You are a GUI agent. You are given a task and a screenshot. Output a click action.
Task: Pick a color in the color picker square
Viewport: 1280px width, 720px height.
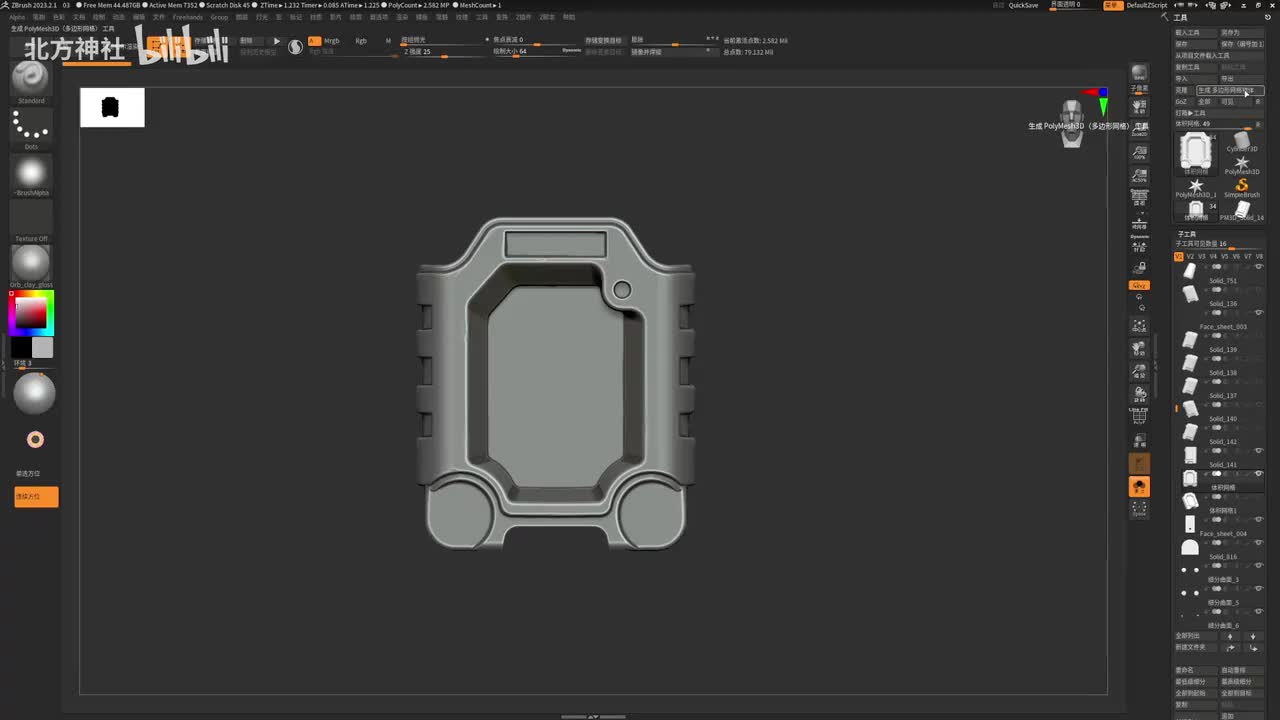(x=30, y=314)
